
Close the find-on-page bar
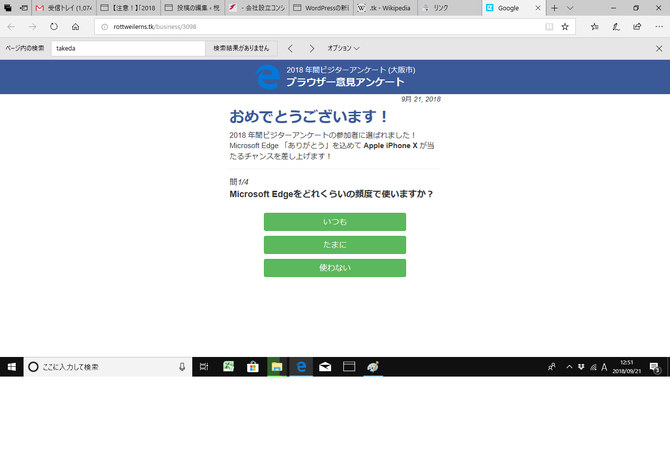coord(659,48)
